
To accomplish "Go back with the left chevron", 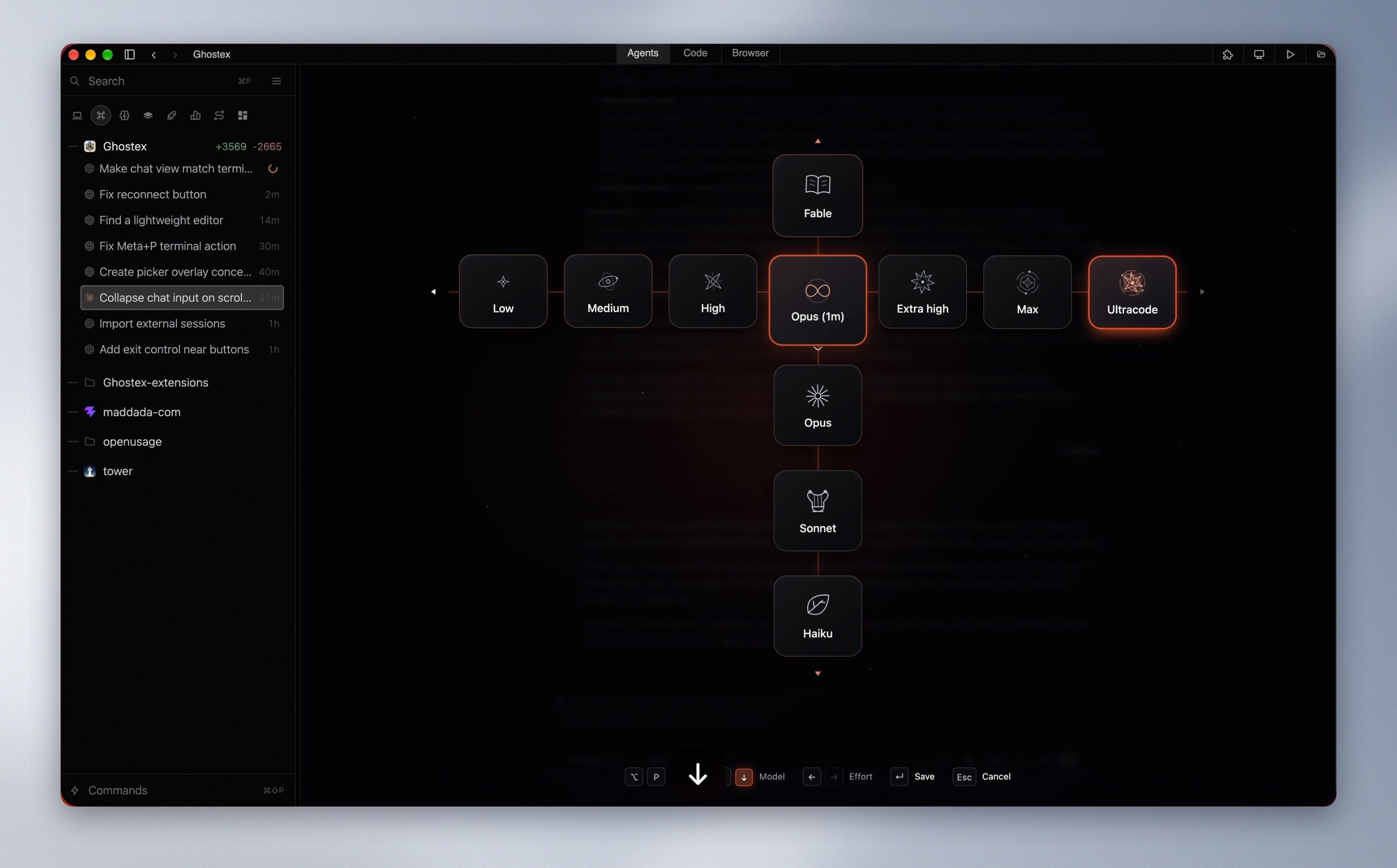I will pyautogui.click(x=154, y=55).
